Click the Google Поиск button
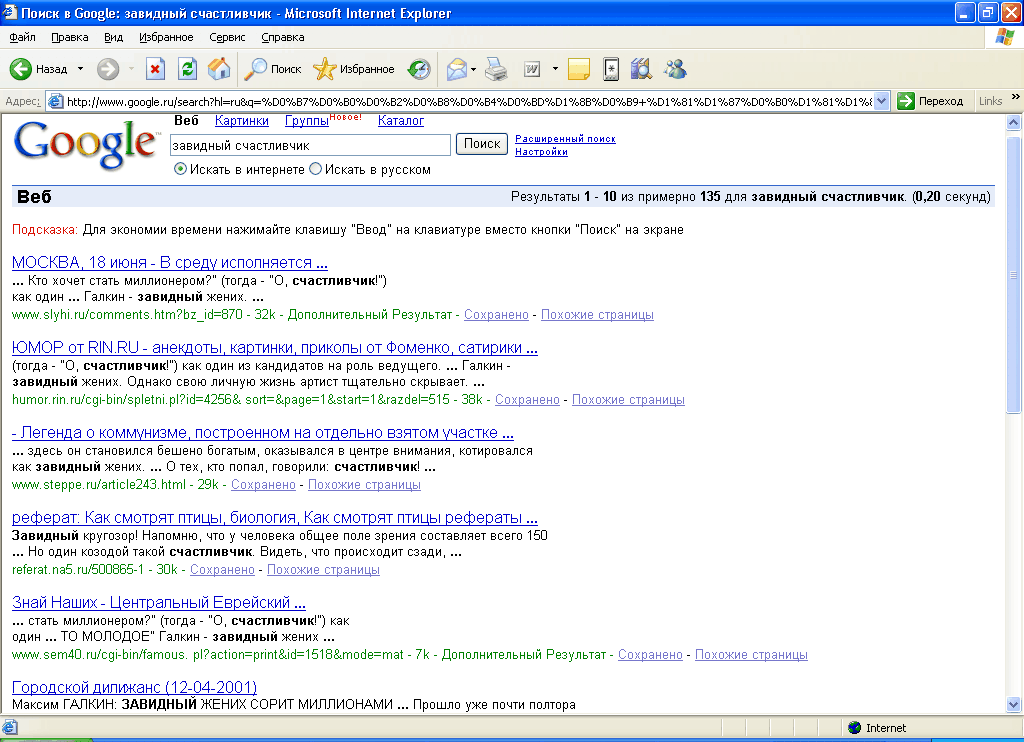This screenshot has width=1024, height=742. pos(482,144)
